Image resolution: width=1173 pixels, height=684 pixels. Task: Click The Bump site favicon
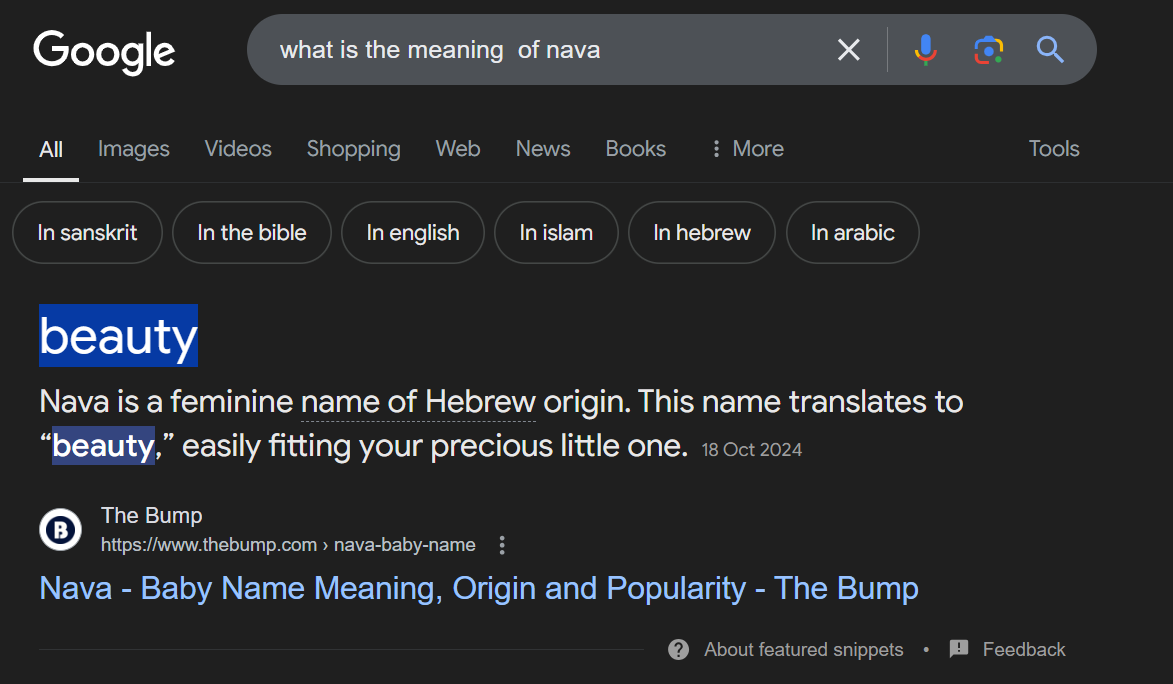pos(60,529)
